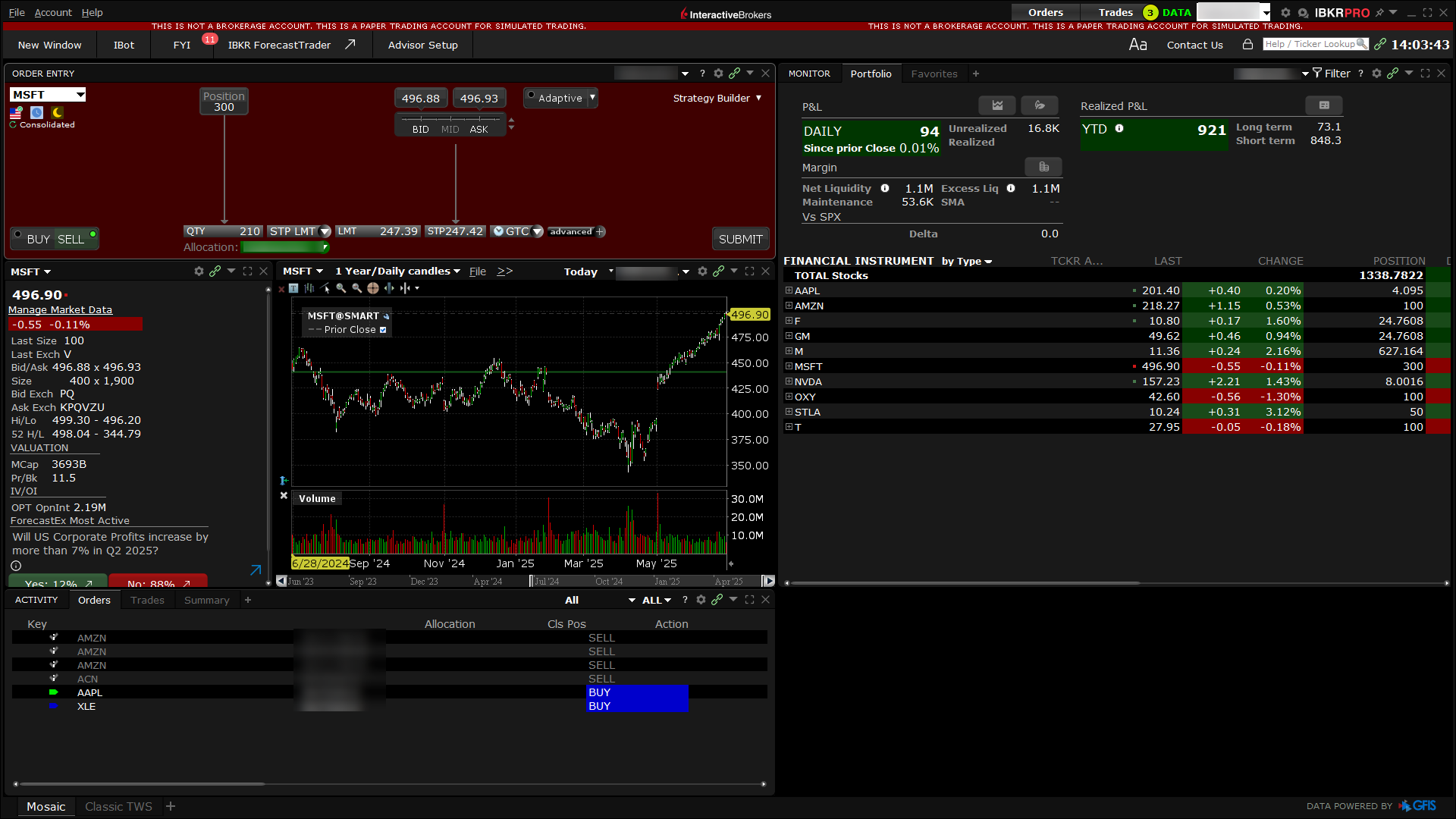
Task: Remove chart toolbar with red X icon
Action: [x=281, y=289]
